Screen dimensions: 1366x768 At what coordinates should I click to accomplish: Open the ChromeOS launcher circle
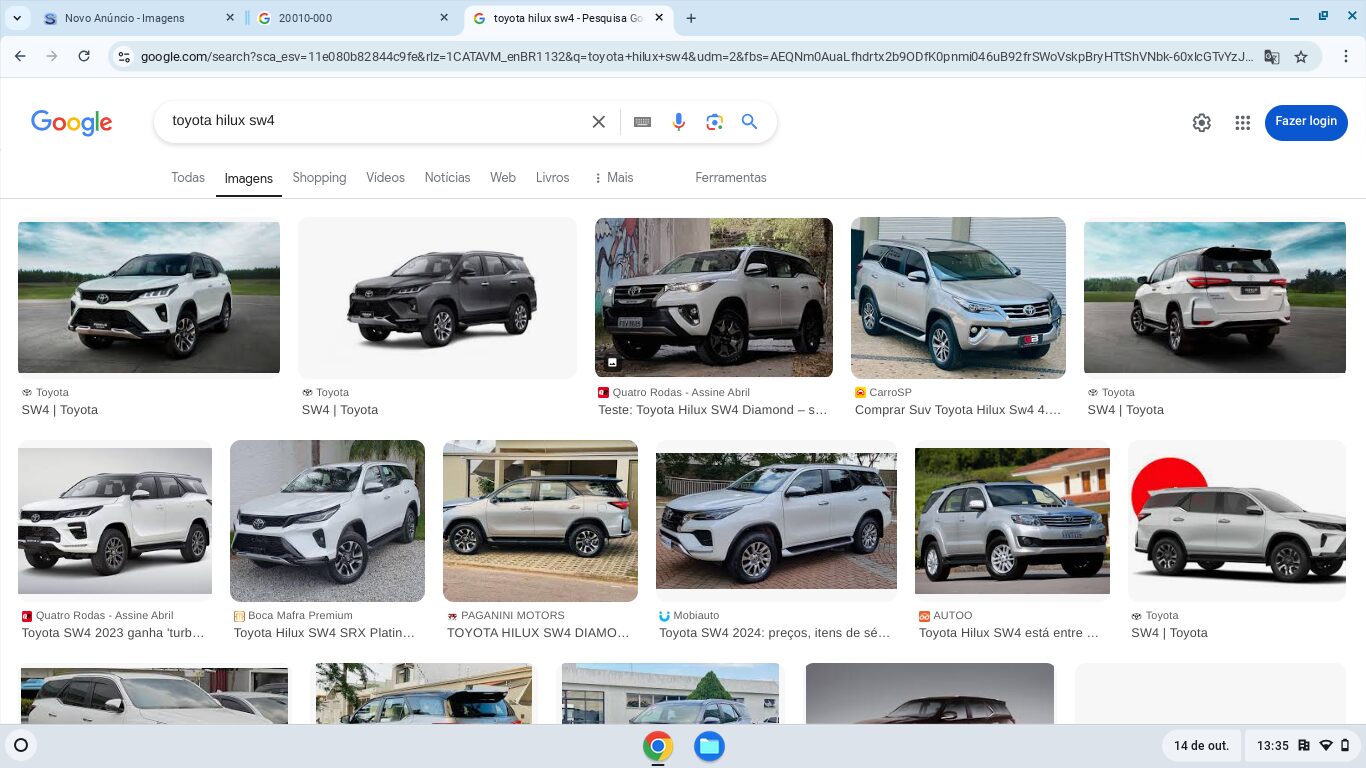(x=21, y=745)
